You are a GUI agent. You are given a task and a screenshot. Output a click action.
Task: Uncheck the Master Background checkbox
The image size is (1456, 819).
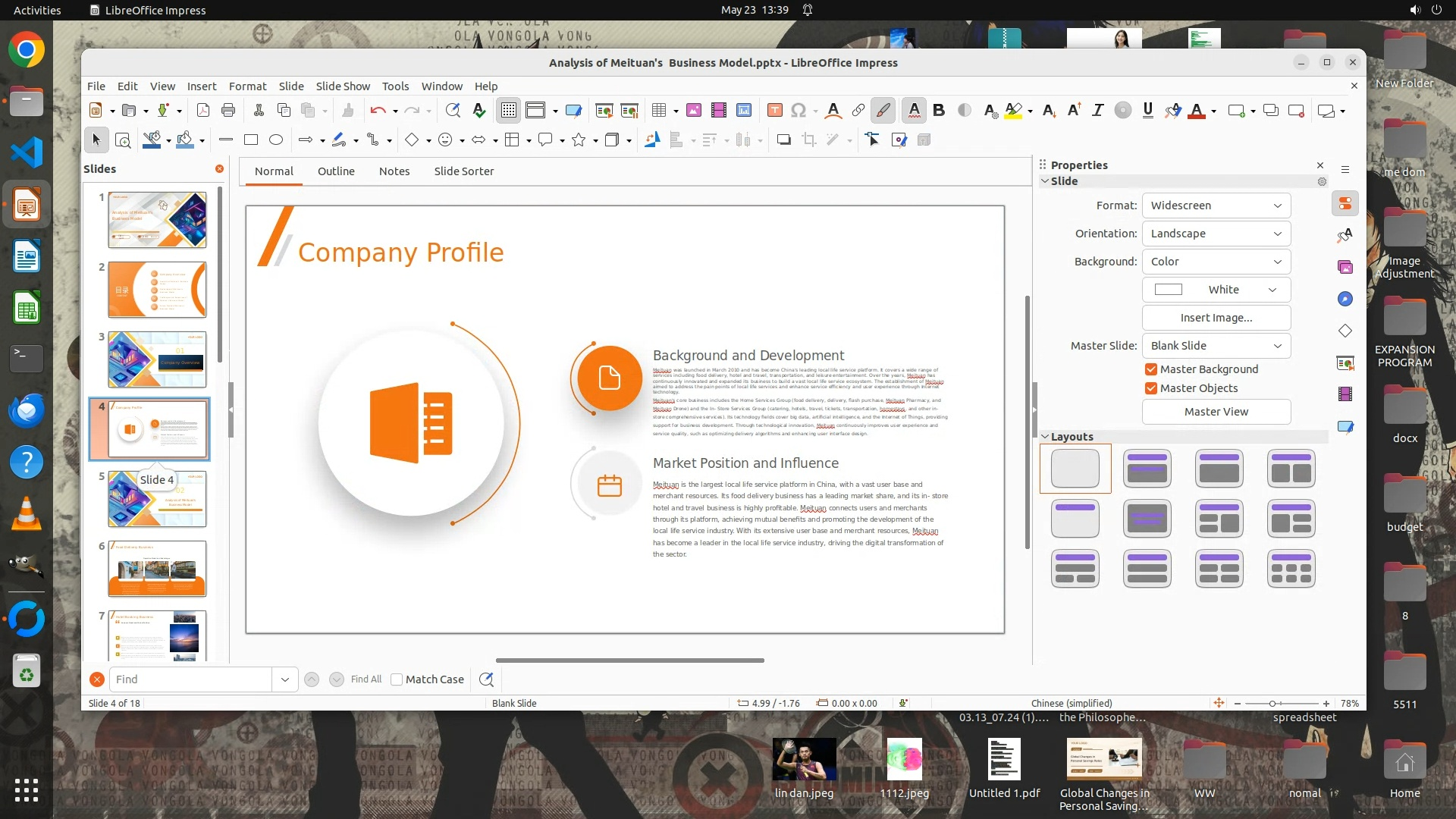[x=1151, y=369]
